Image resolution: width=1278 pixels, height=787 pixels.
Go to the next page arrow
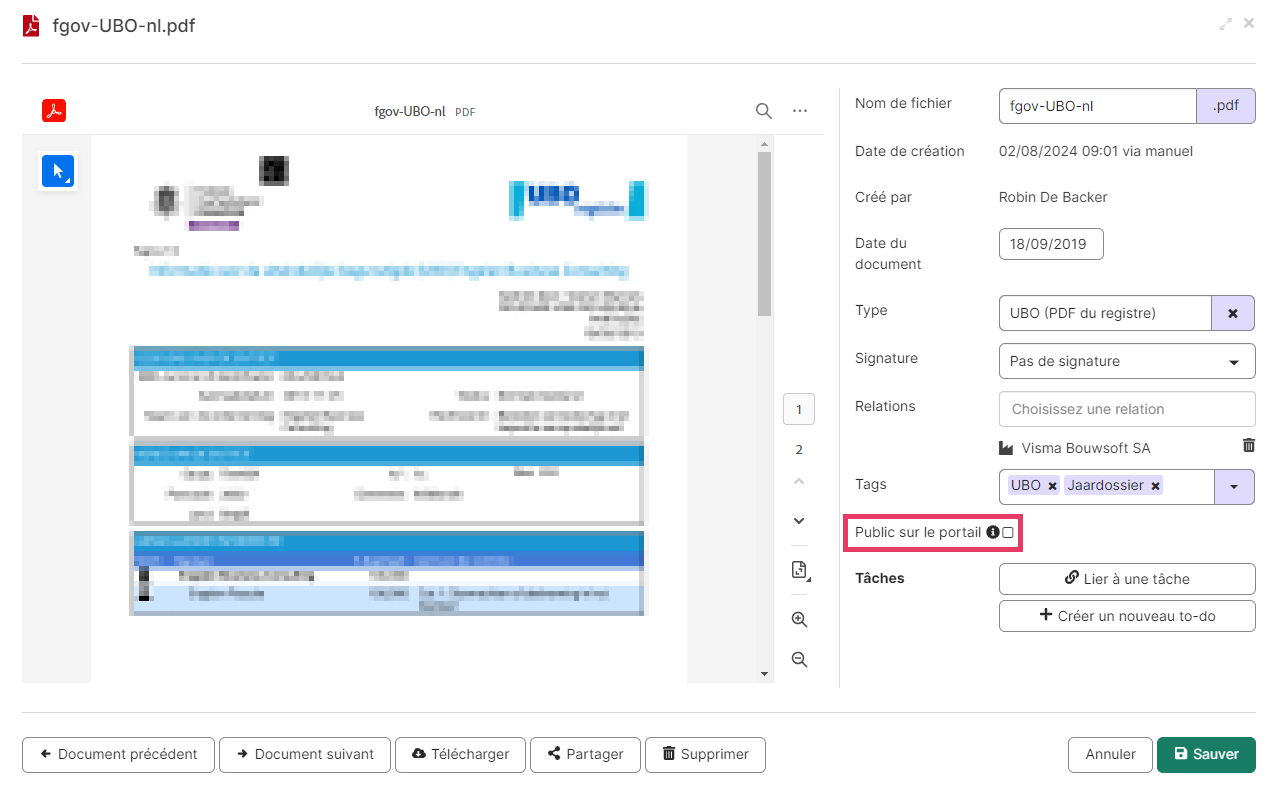(x=799, y=521)
